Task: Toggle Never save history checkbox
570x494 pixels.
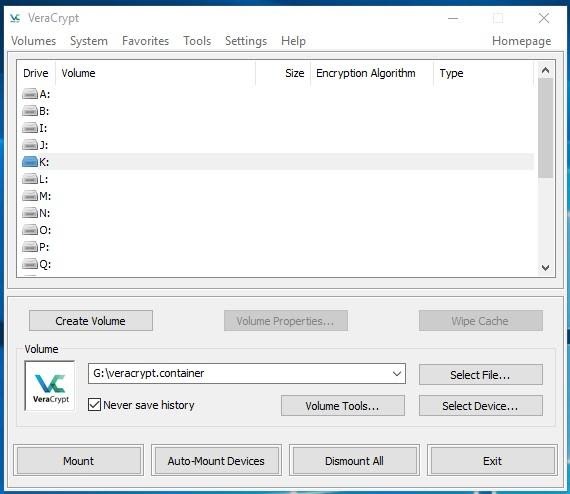Action: point(94,405)
